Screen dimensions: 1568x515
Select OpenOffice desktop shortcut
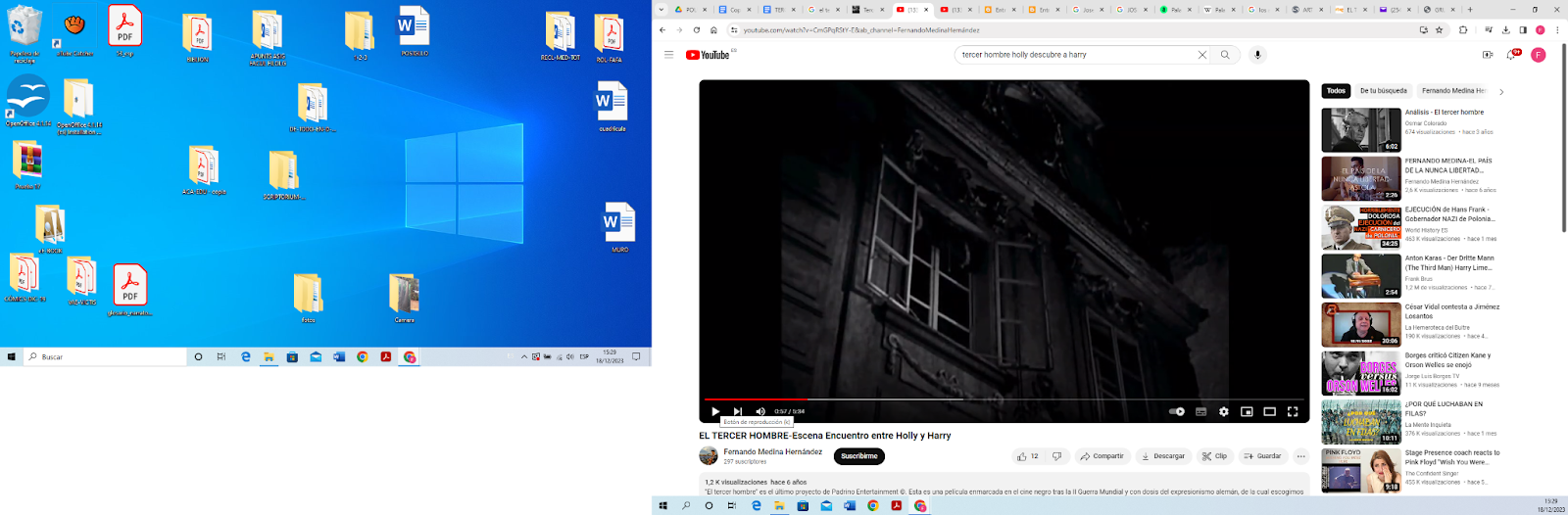pyautogui.click(x=27, y=101)
